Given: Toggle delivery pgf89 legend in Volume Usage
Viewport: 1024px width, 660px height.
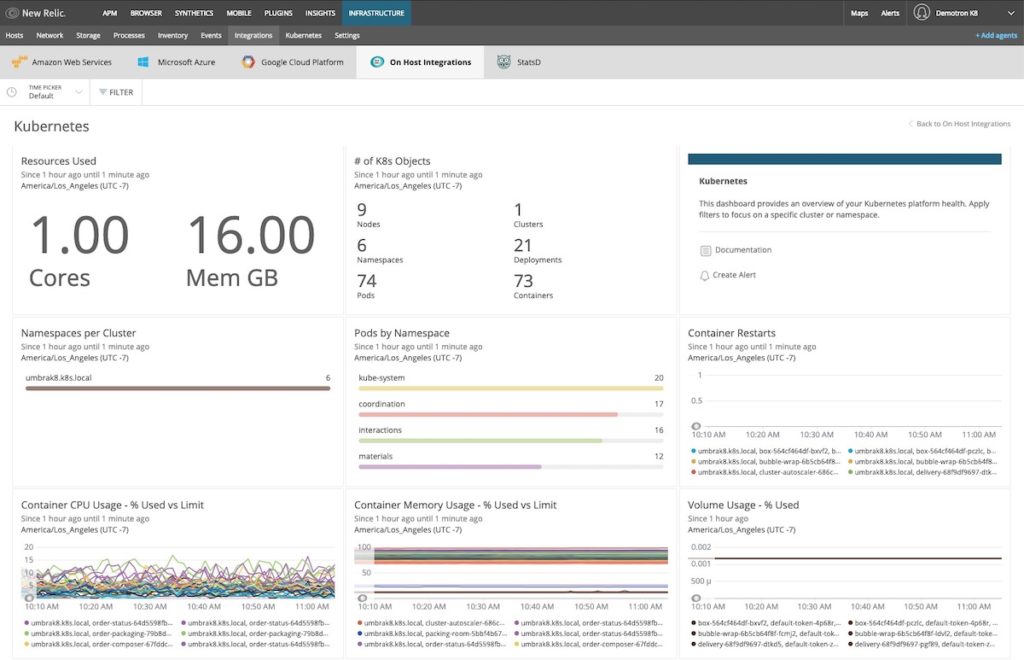Looking at the screenshot, I should (923, 644).
